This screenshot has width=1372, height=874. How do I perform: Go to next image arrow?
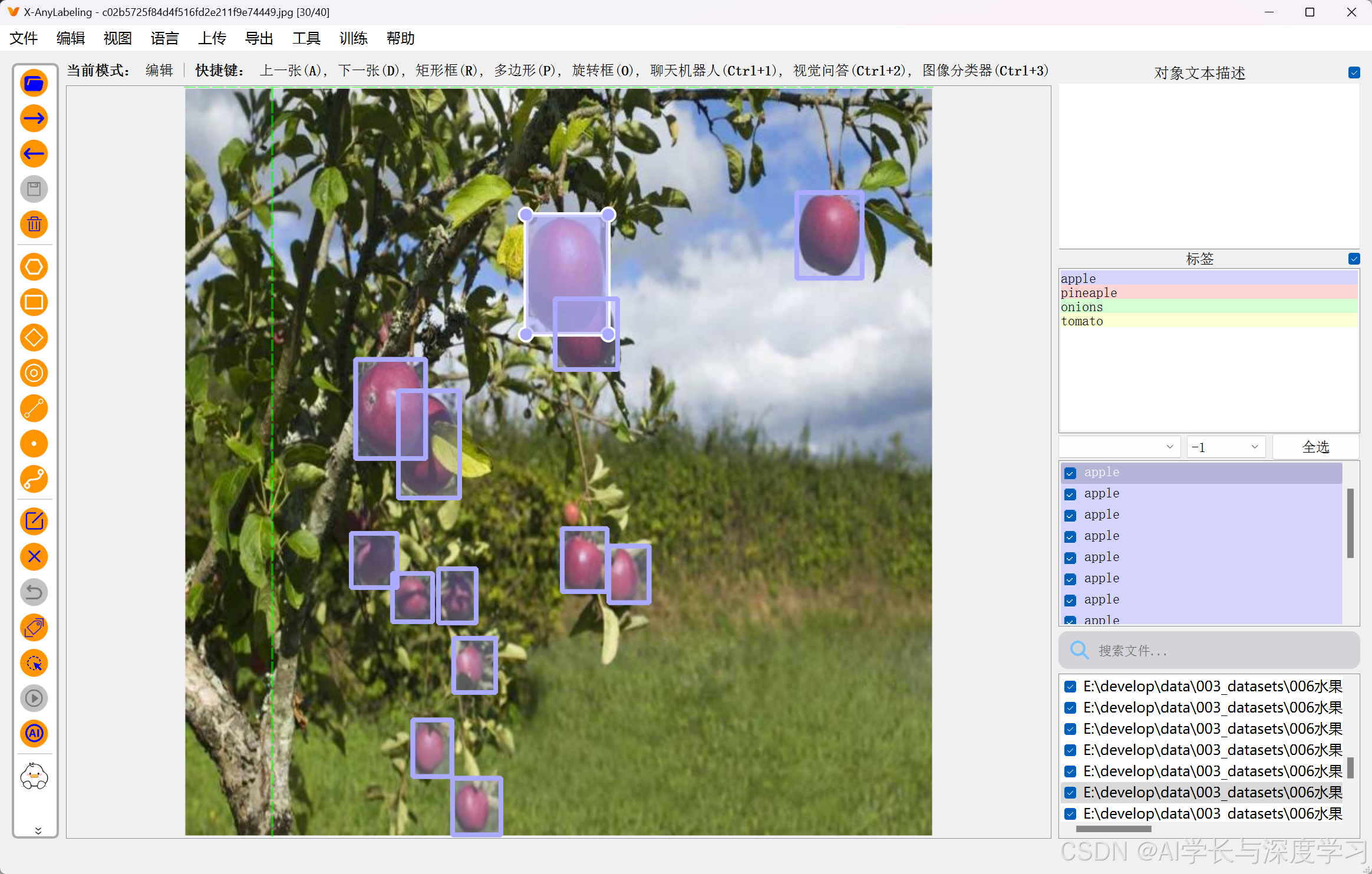pos(34,118)
